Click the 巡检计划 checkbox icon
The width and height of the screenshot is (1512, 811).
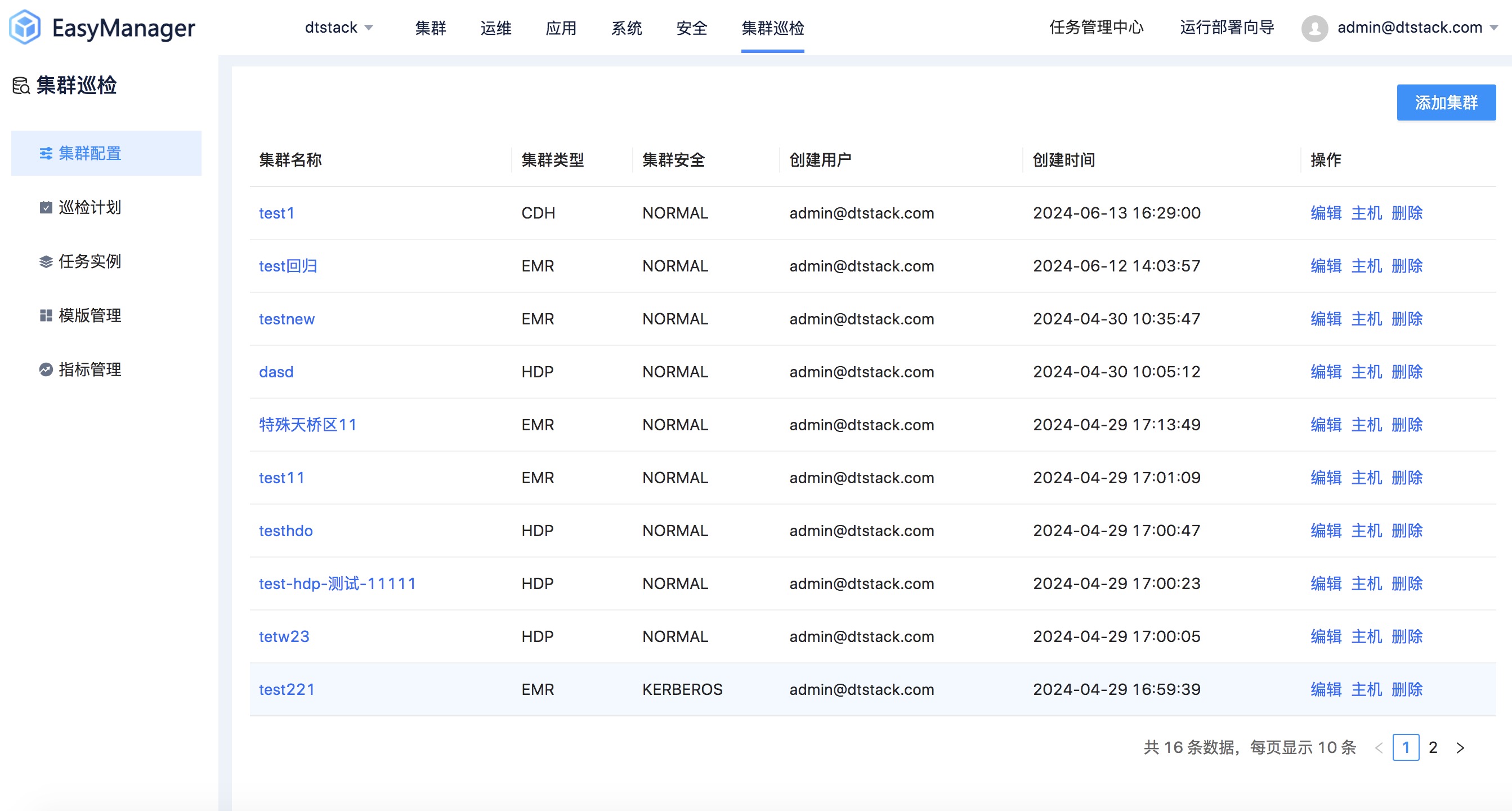[46, 207]
